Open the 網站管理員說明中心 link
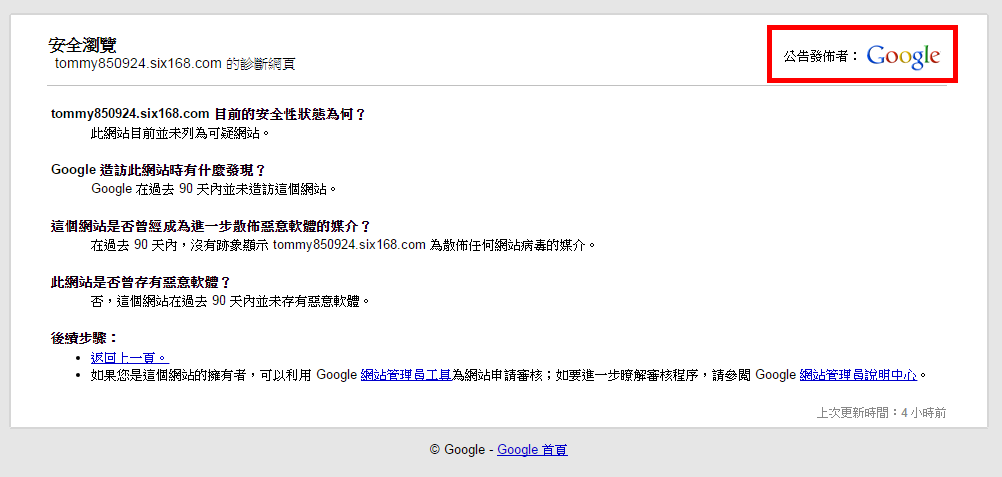The image size is (1002, 477). [858, 375]
